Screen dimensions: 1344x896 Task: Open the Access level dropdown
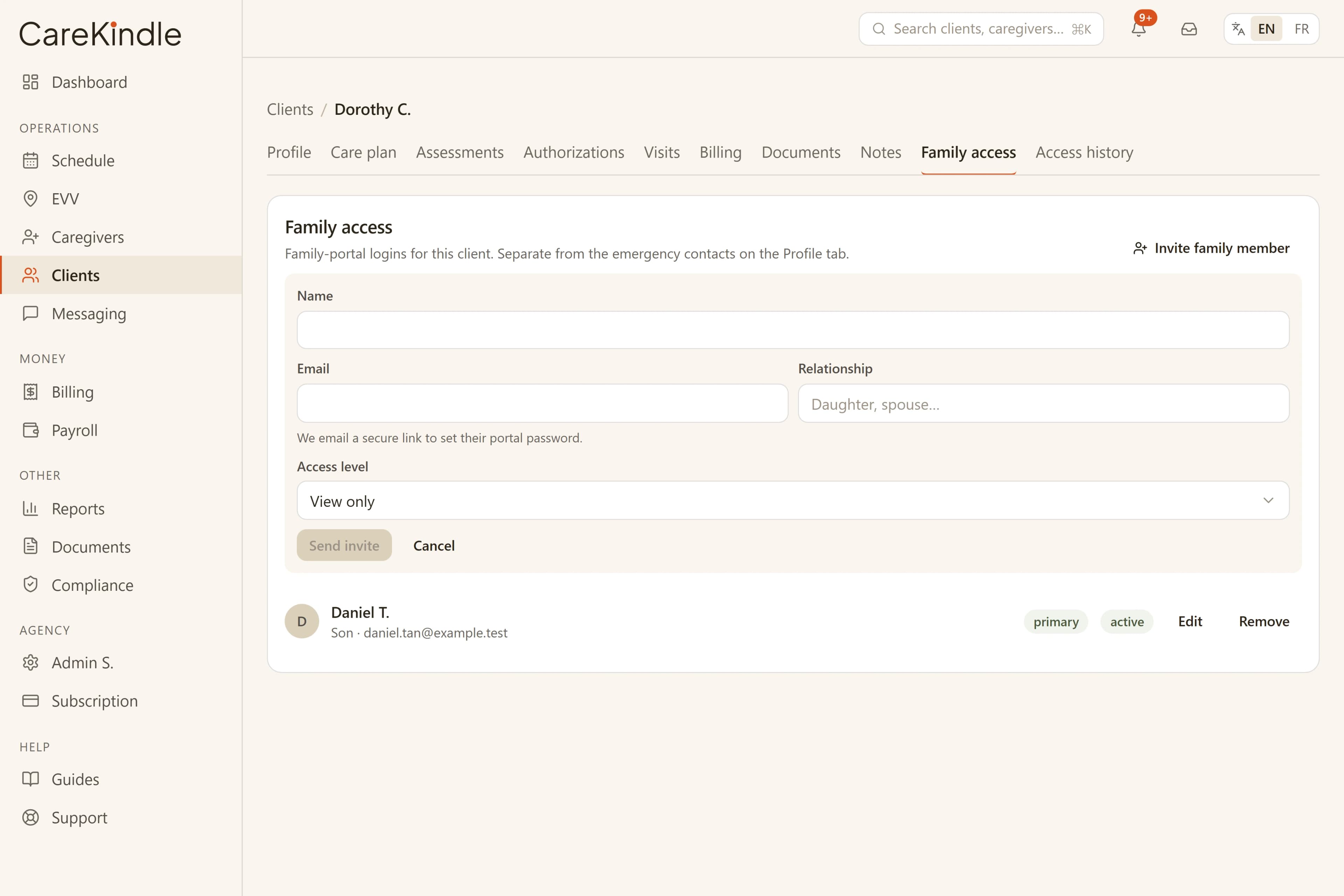point(793,500)
